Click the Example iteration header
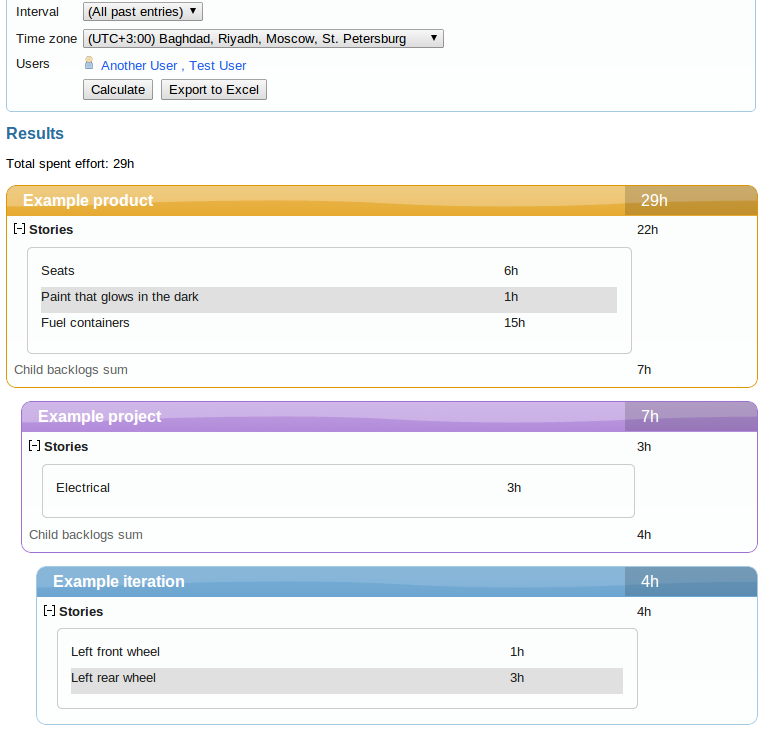Image resolution: width=775 pixels, height=742 pixels. [119, 582]
